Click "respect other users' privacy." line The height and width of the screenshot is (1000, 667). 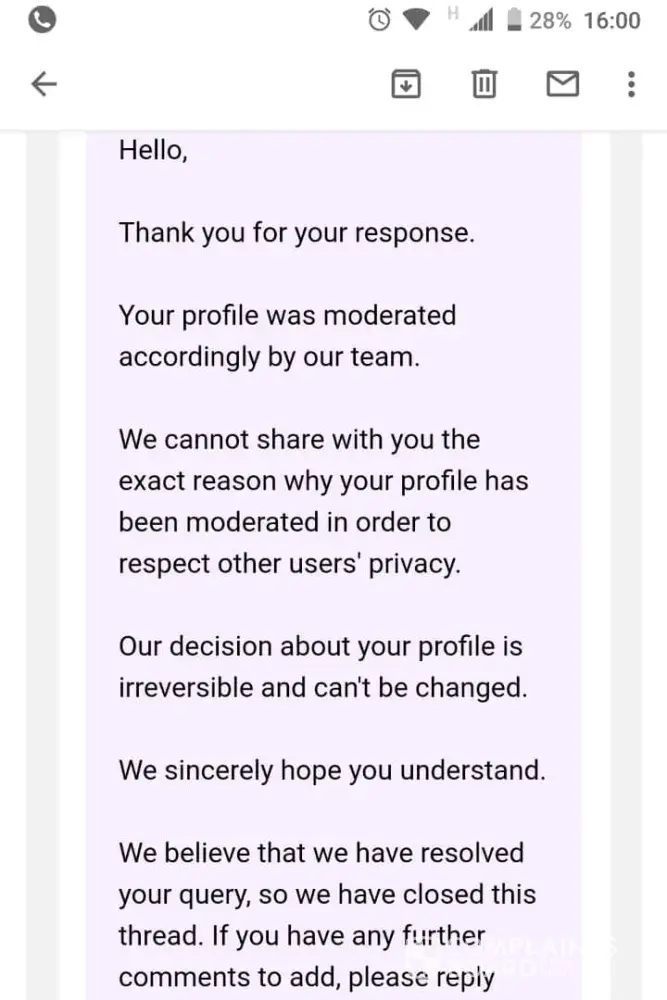pos(290,563)
